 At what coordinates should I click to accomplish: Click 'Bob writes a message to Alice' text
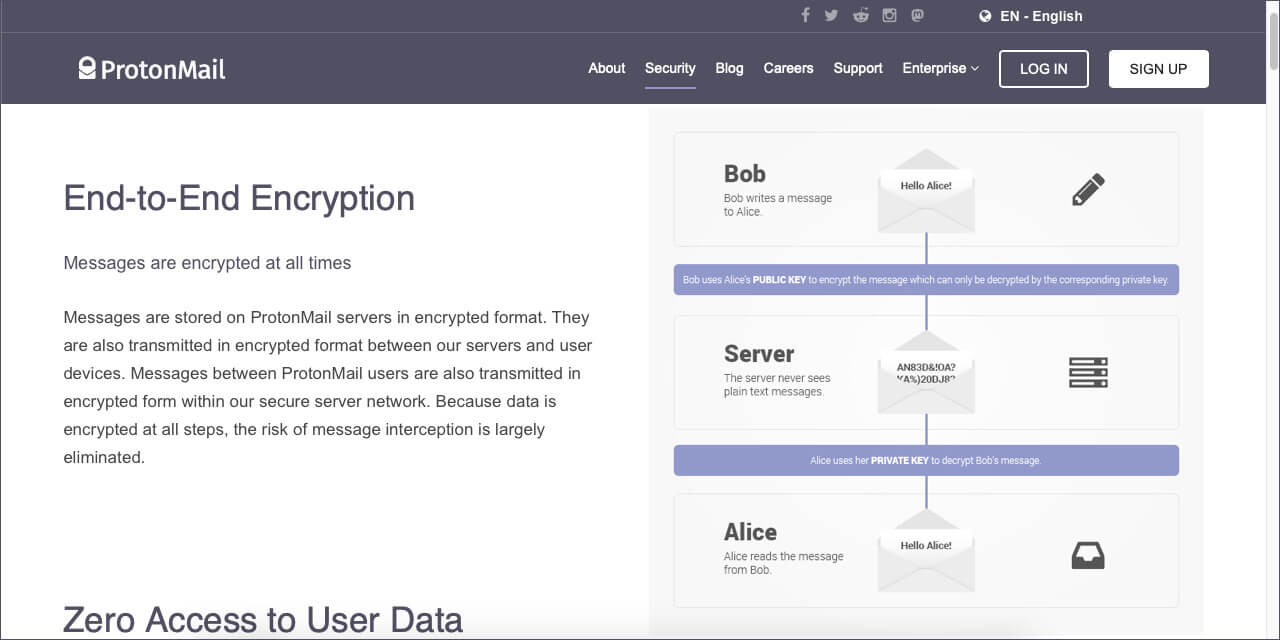[778, 205]
